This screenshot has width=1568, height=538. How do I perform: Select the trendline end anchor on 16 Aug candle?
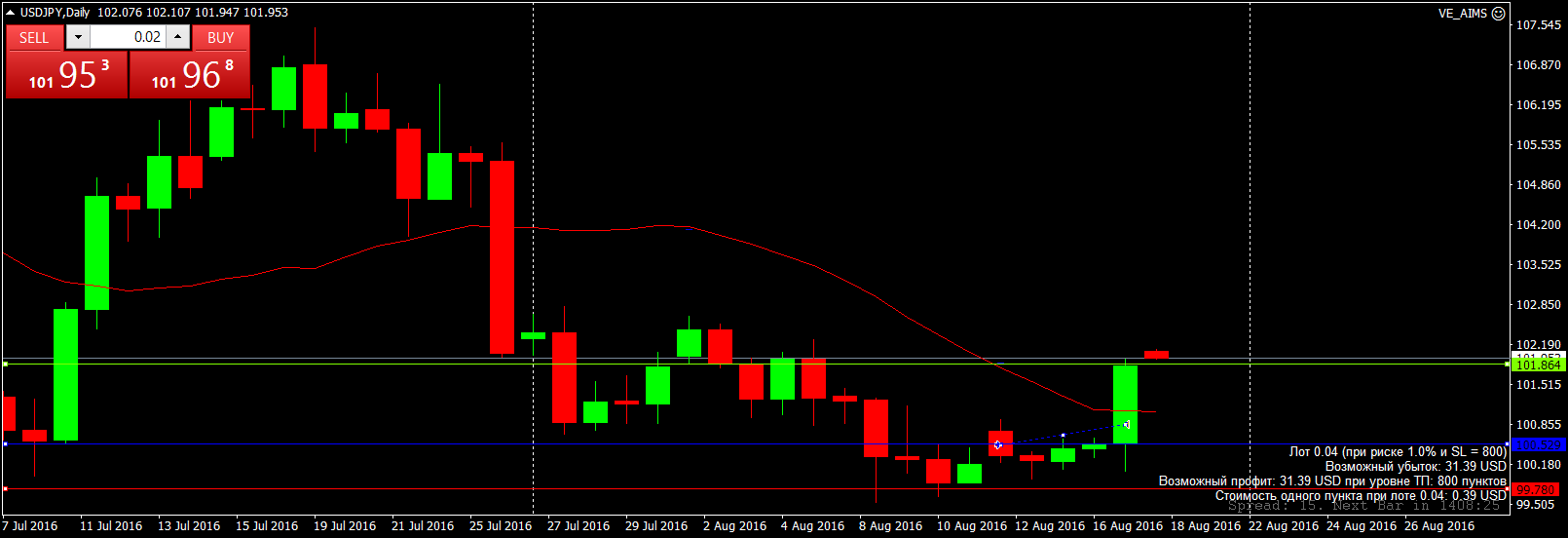point(1126,425)
